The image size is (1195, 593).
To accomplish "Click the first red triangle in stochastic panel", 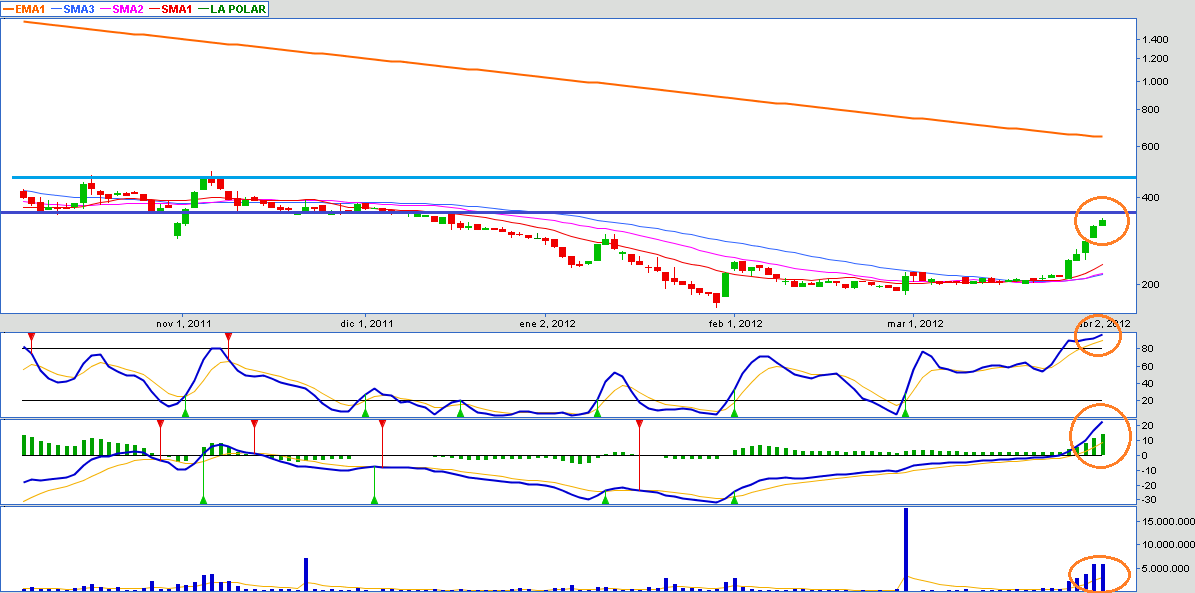I will point(31,336).
